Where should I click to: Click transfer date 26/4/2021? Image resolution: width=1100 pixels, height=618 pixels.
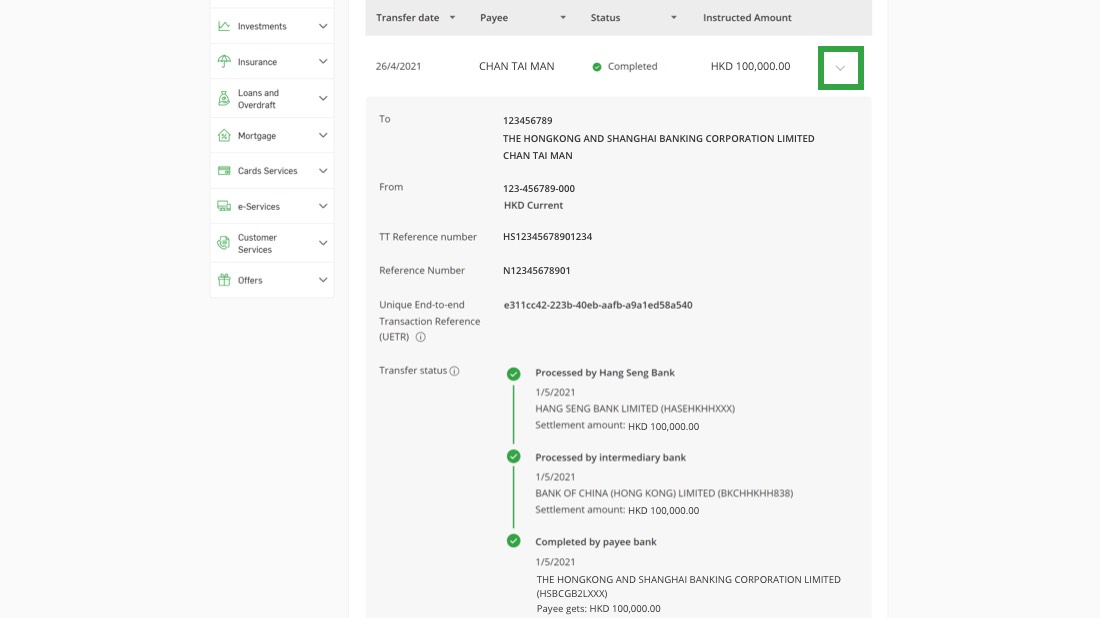point(398,67)
